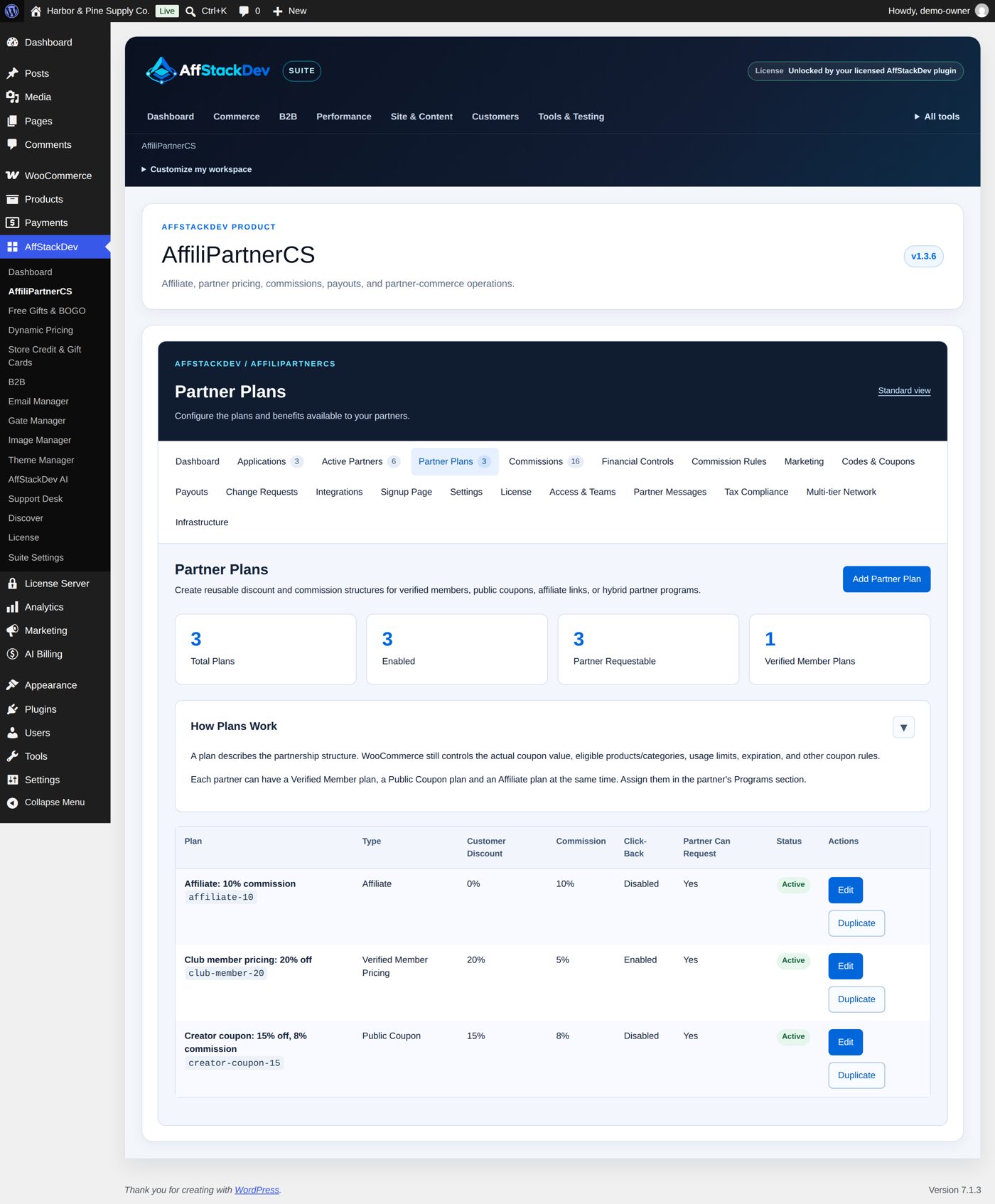
Task: Switch to the Commissions tab
Action: point(546,461)
